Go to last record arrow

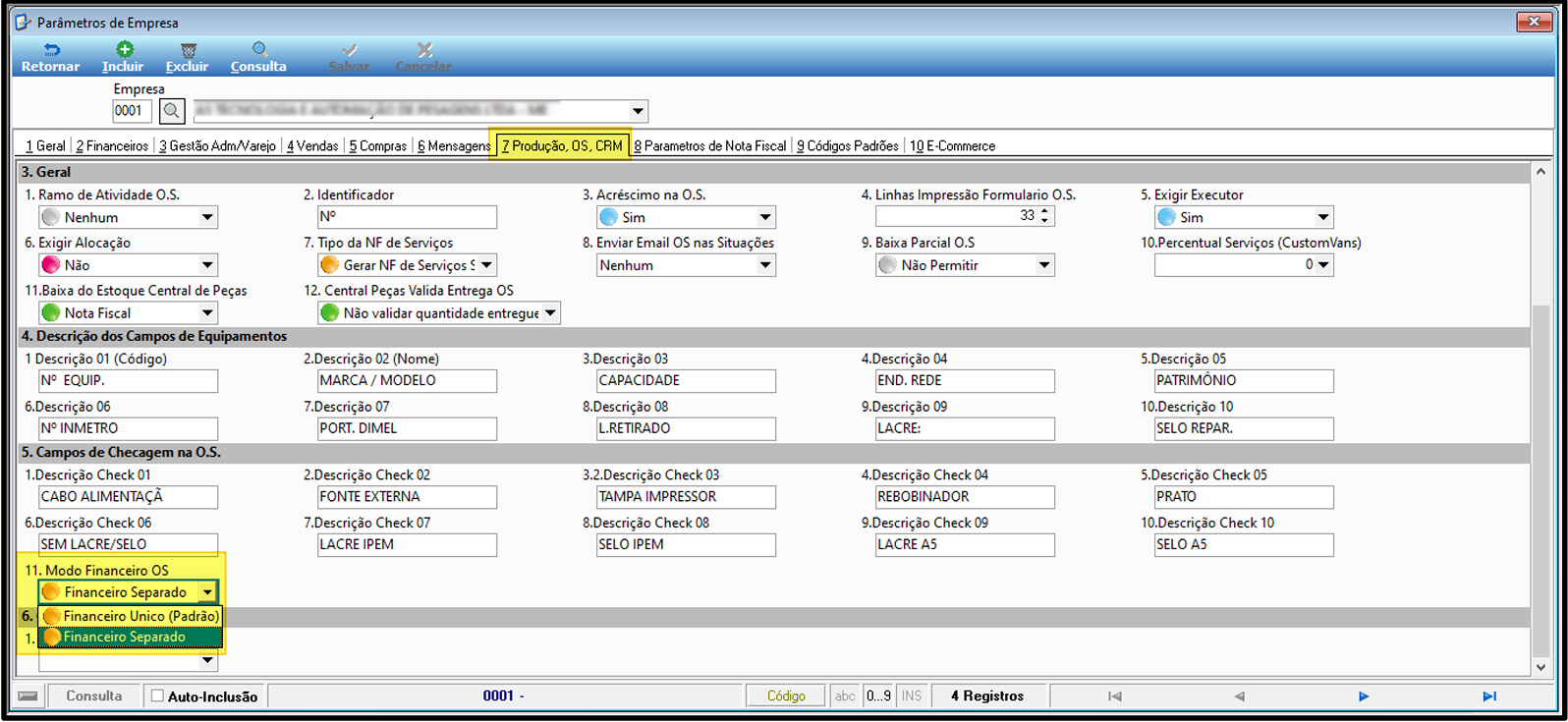click(x=1489, y=696)
